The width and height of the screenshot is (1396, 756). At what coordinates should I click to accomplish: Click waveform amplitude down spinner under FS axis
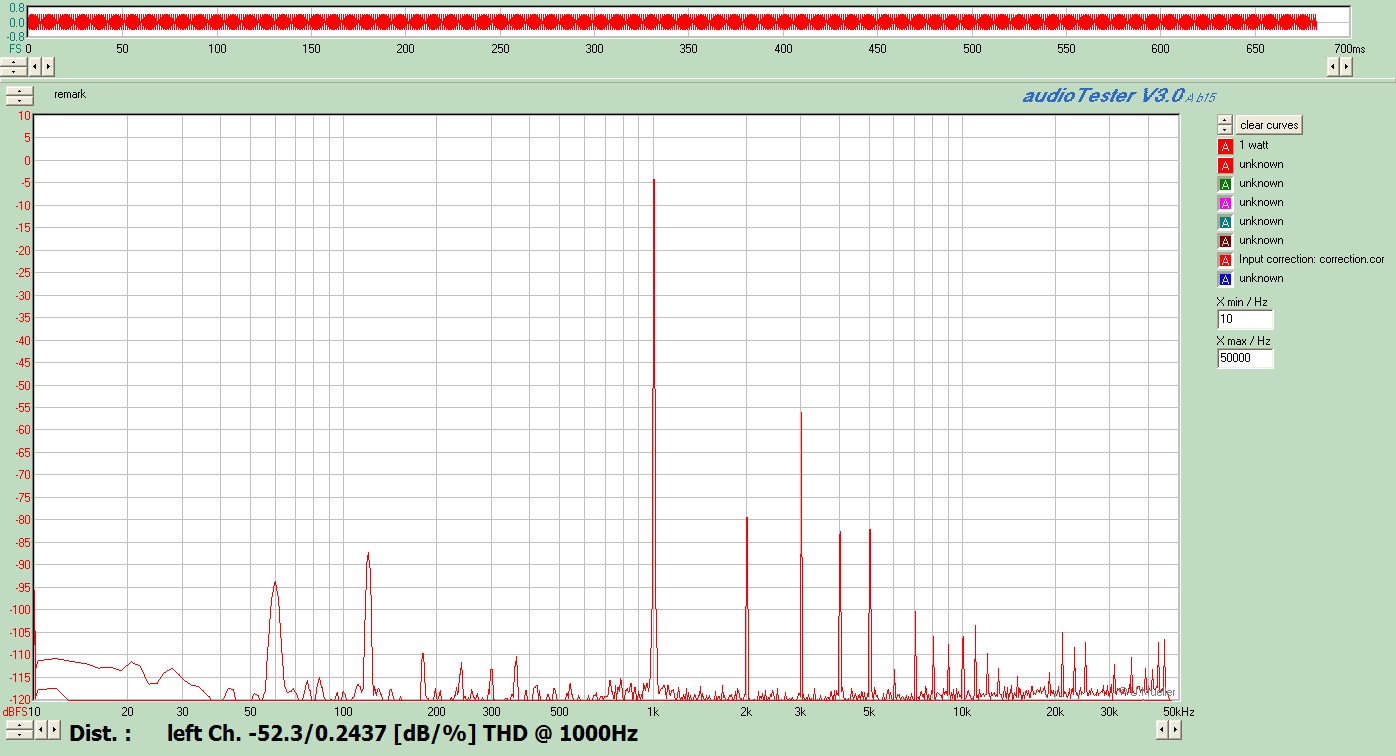tap(13, 71)
